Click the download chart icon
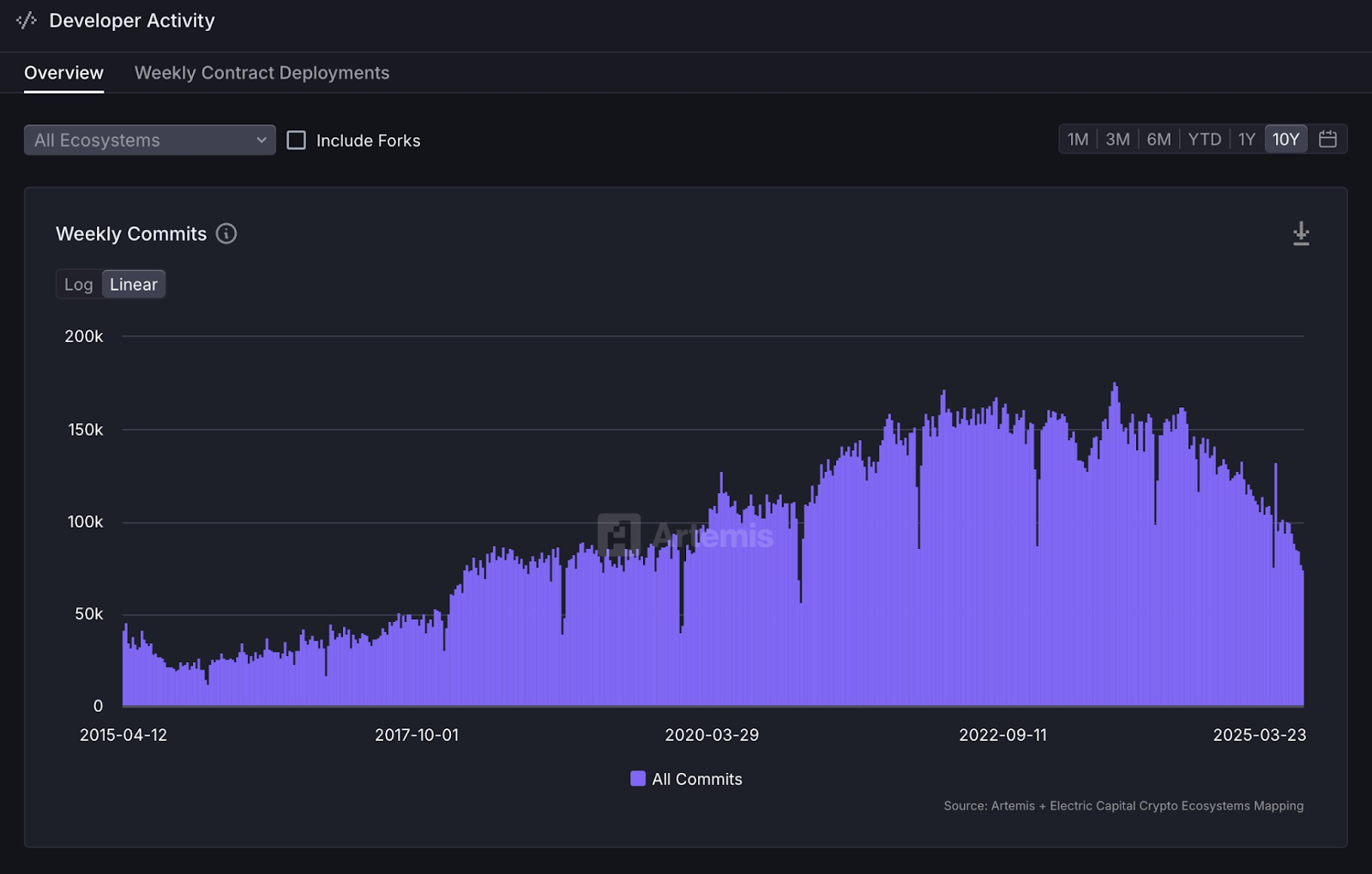The height and width of the screenshot is (874, 1372). point(1301,233)
